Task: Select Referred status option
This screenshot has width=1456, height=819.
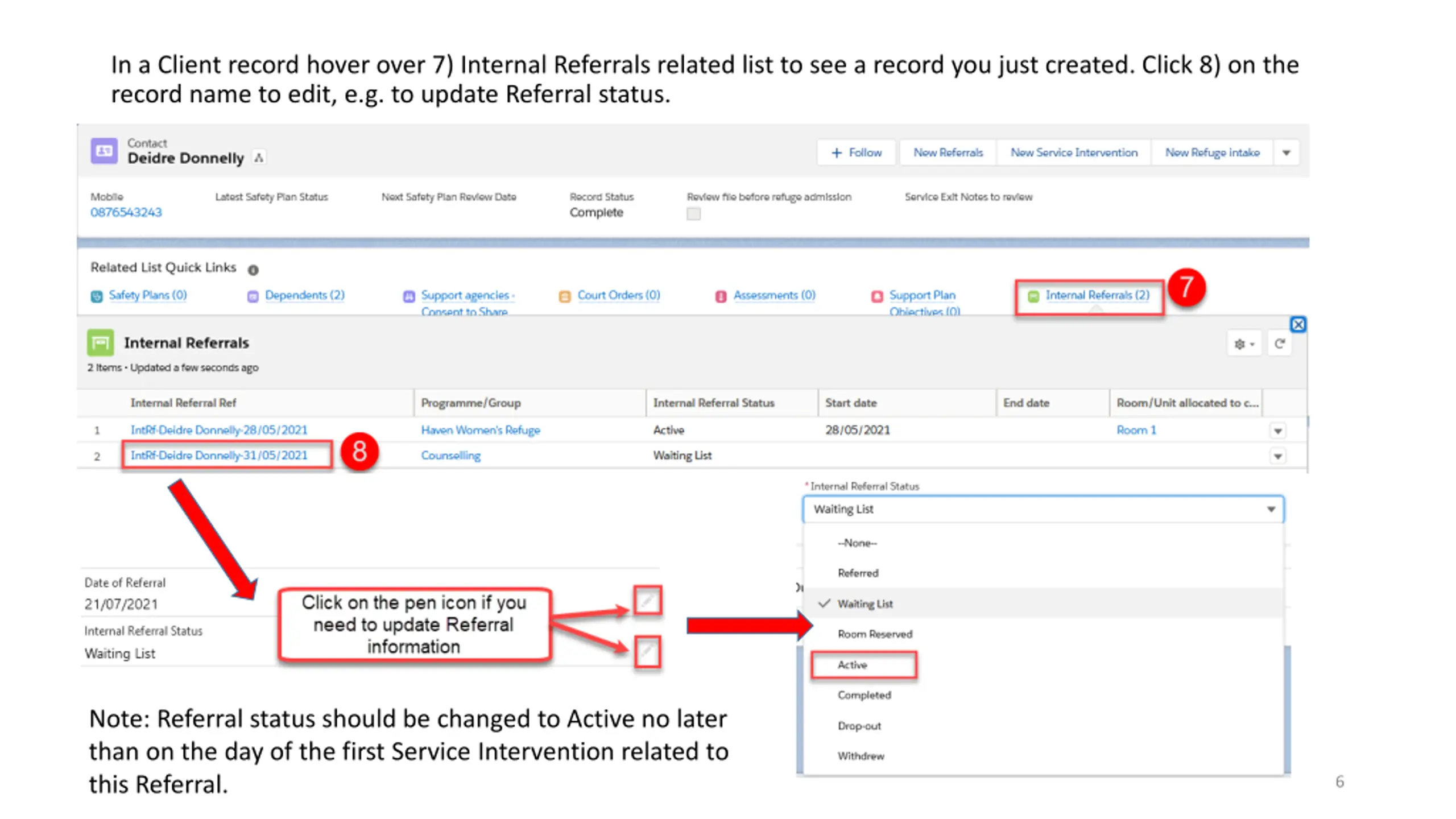Action: click(x=1043, y=573)
